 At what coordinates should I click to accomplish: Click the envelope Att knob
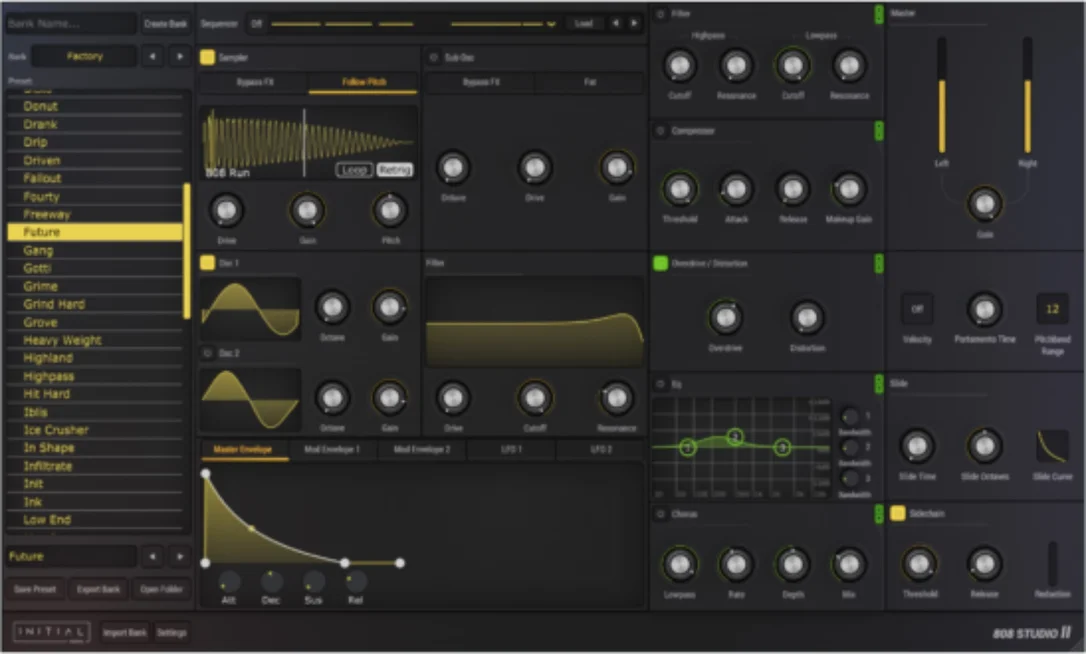pyautogui.click(x=229, y=582)
